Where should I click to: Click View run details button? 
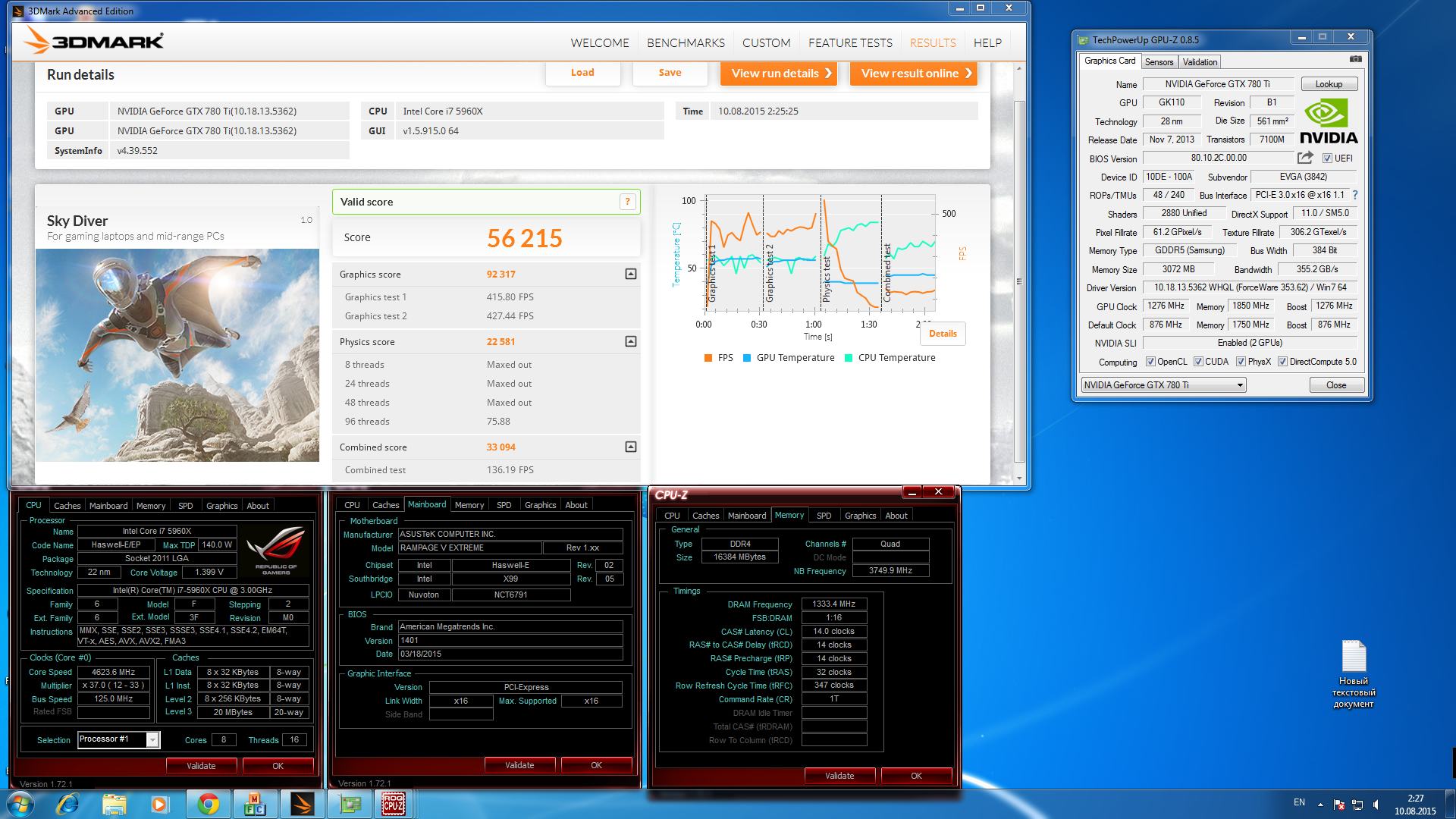(779, 74)
